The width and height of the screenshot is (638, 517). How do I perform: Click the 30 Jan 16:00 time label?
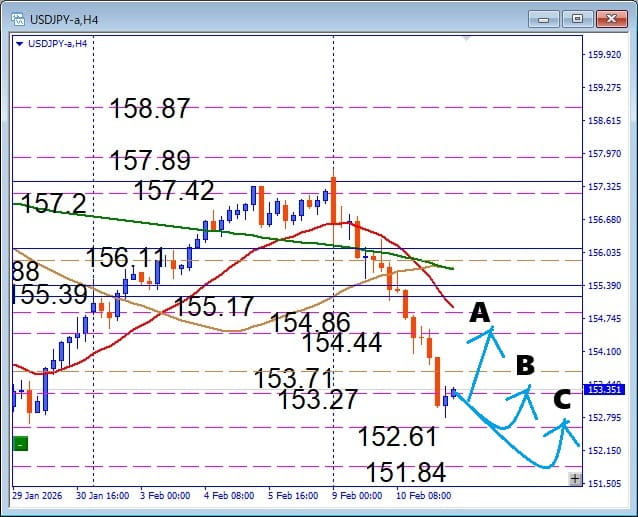pyautogui.click(x=103, y=496)
